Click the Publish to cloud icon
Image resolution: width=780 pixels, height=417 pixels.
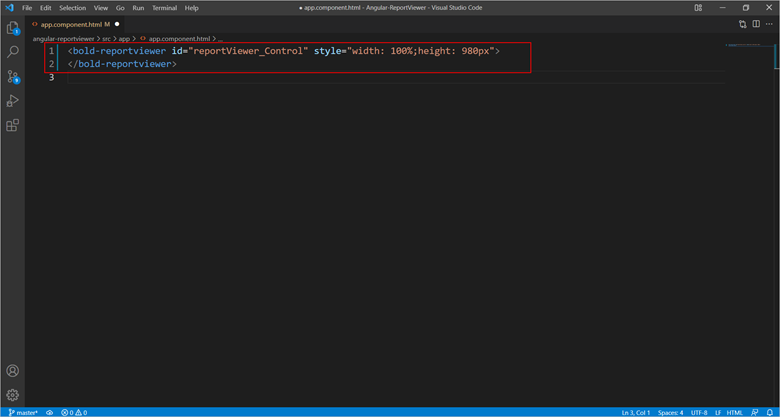click(50, 413)
